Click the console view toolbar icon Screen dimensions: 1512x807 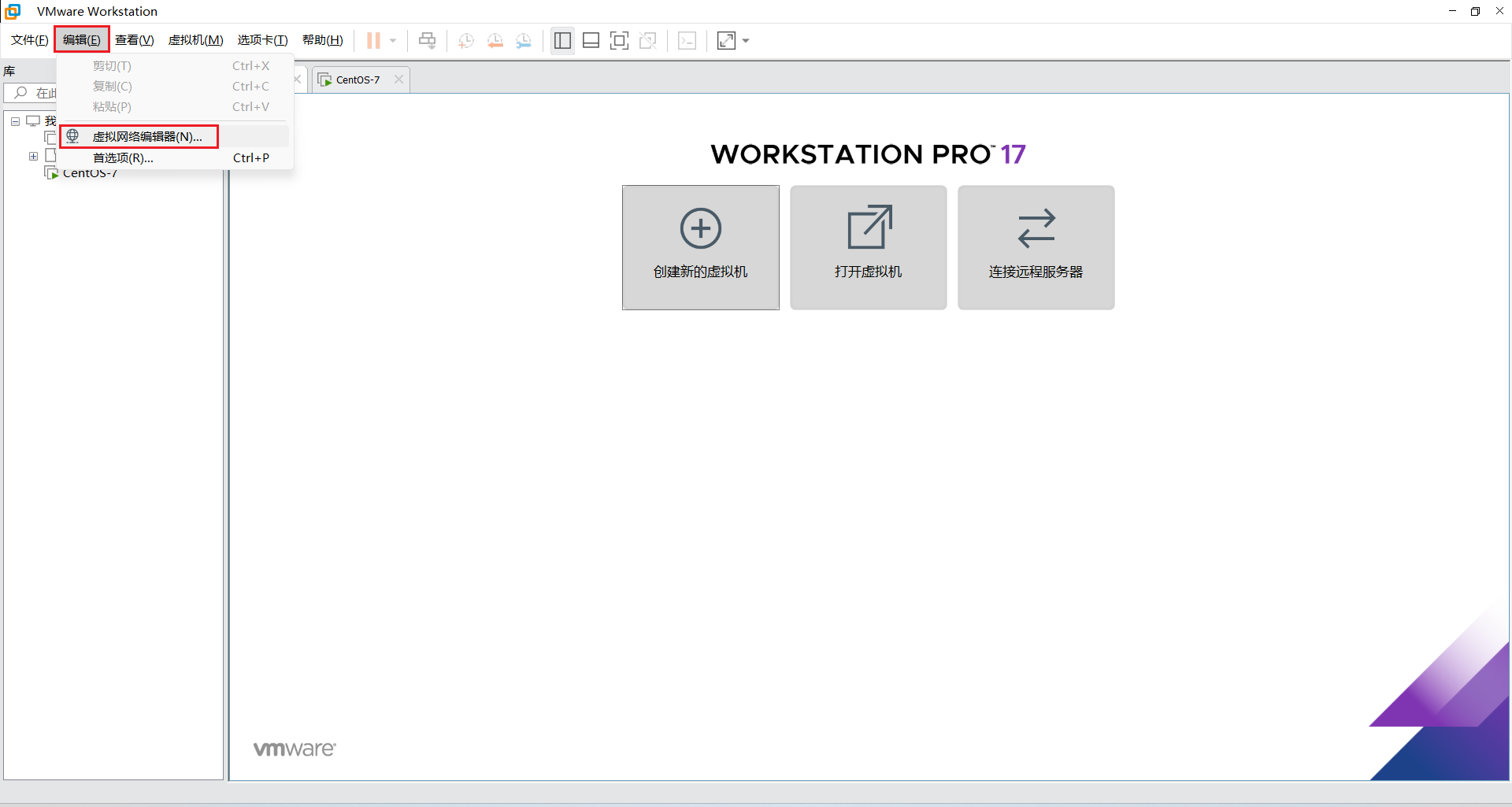click(687, 40)
